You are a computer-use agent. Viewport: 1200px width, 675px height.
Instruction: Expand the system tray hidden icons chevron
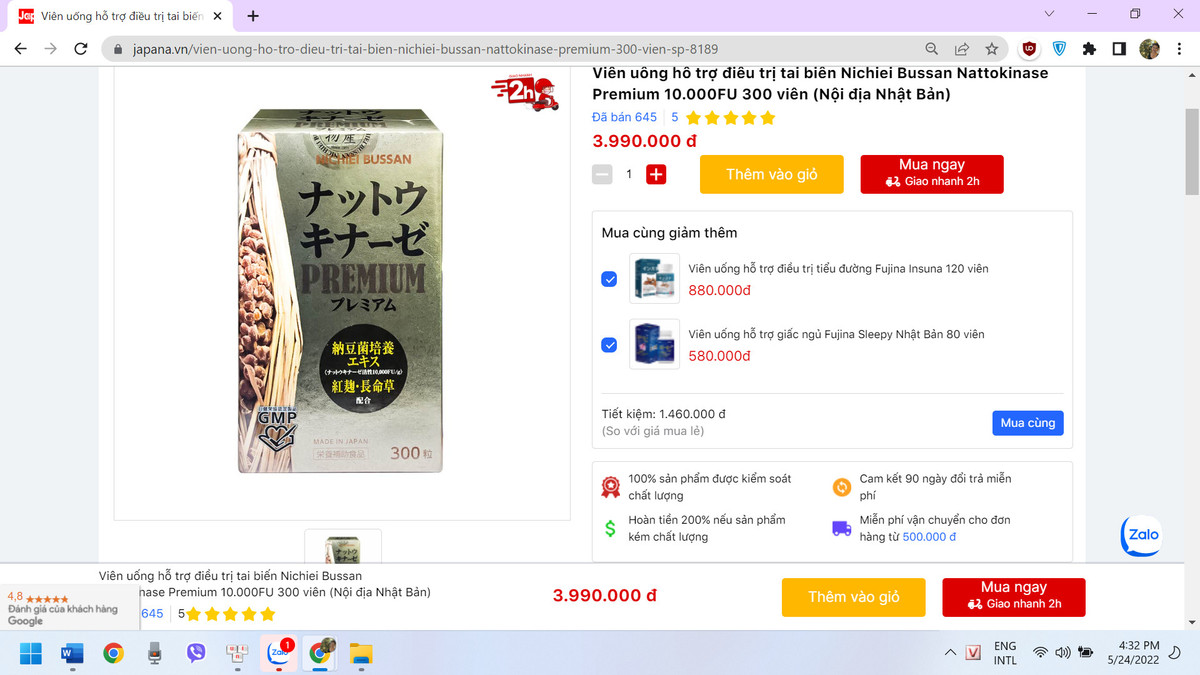950,653
